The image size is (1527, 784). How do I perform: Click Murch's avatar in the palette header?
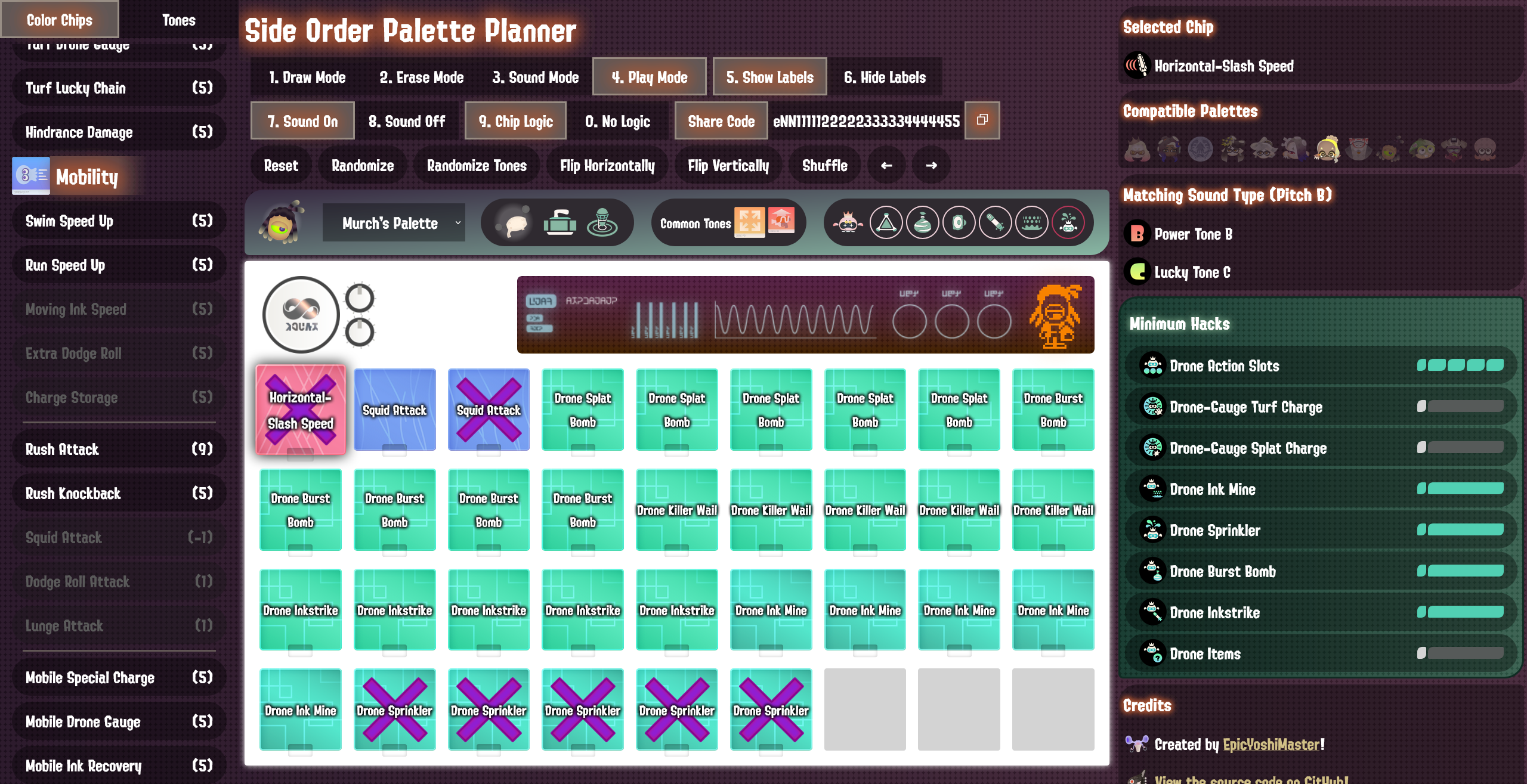pyautogui.click(x=280, y=224)
